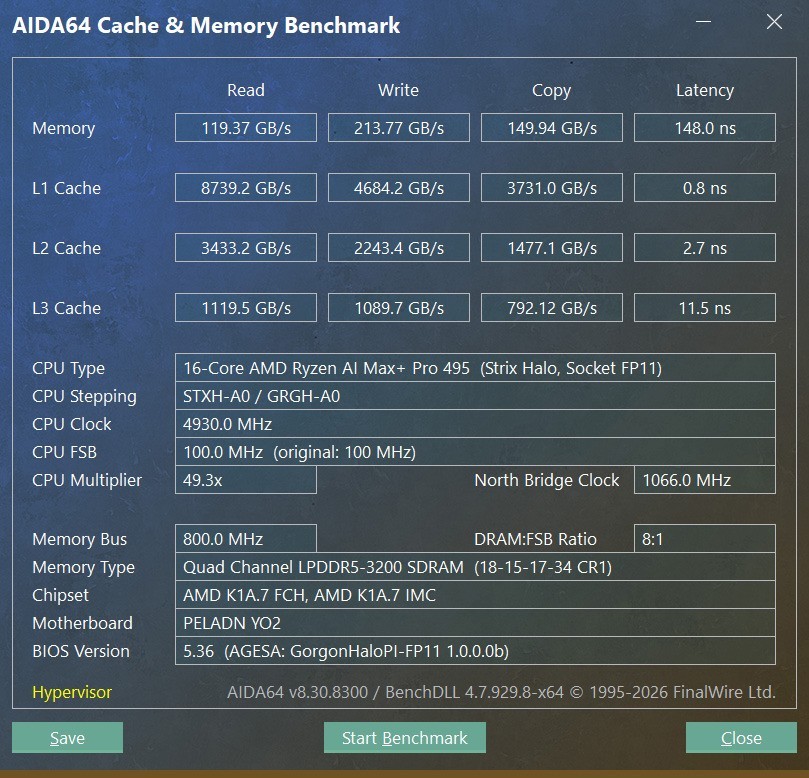
Task: Click the Memory Copy value 149.94 GB/s
Action: click(x=552, y=127)
